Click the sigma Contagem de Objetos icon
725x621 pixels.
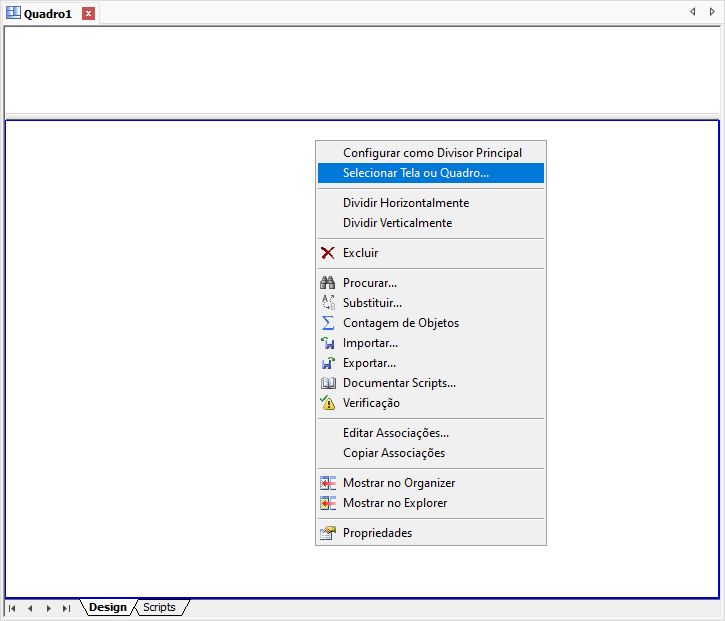[327, 323]
